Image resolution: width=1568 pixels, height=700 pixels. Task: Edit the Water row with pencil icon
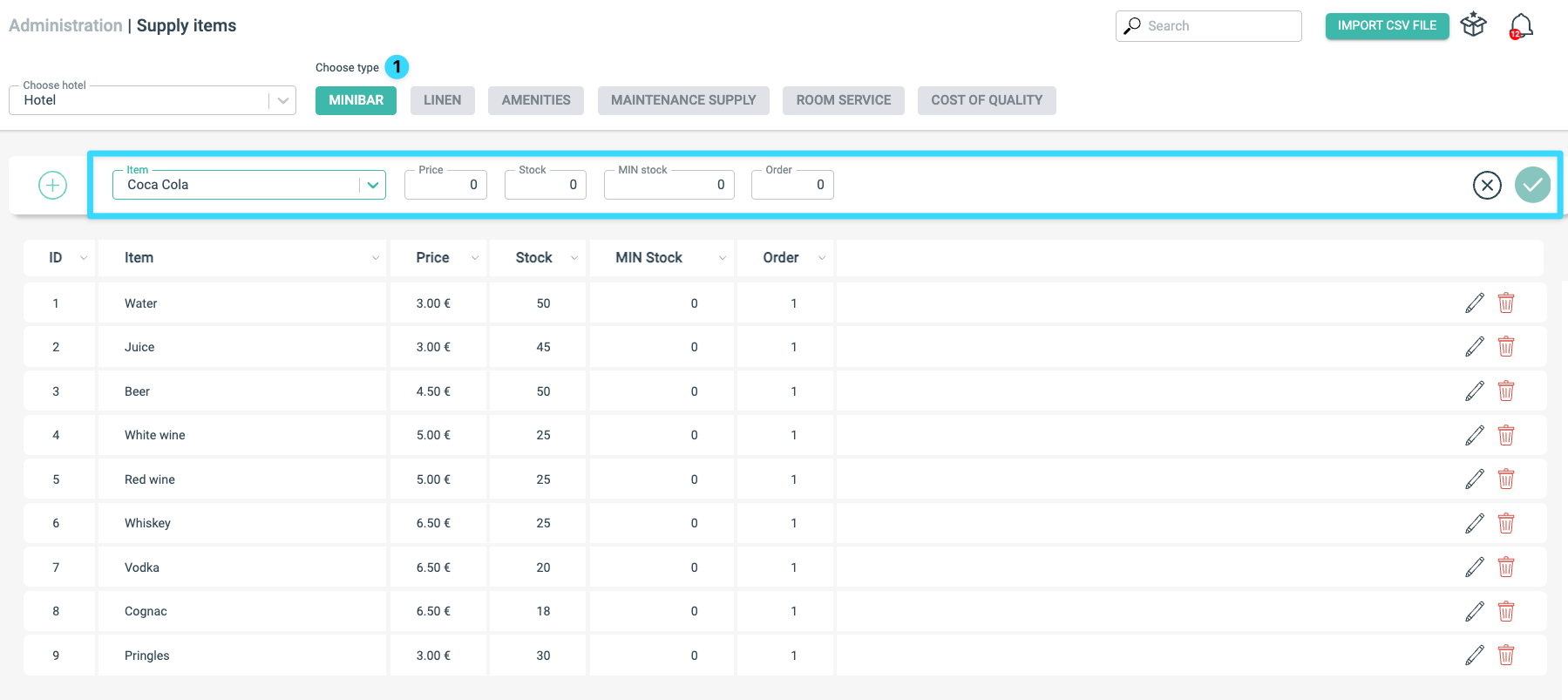tap(1475, 303)
